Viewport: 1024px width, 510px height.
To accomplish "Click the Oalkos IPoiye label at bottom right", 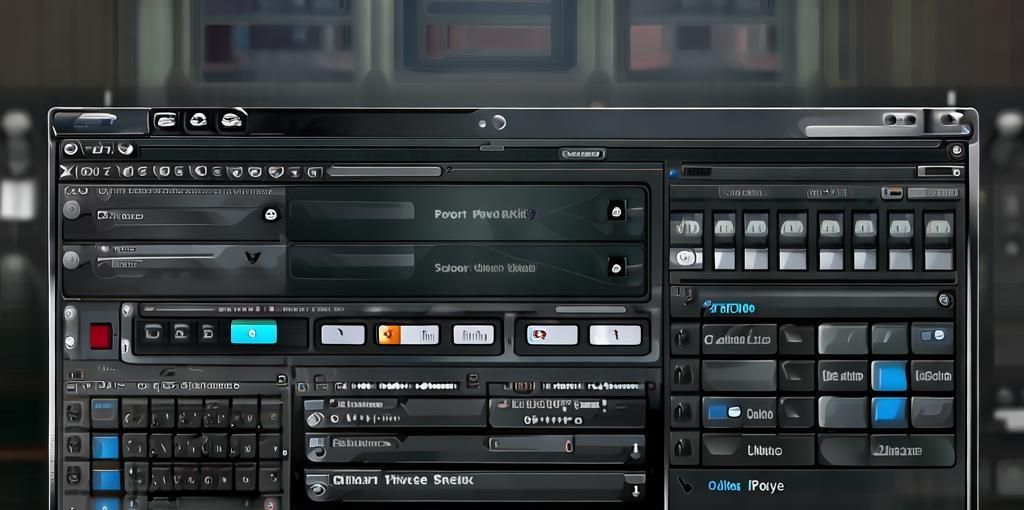I will (x=745, y=486).
